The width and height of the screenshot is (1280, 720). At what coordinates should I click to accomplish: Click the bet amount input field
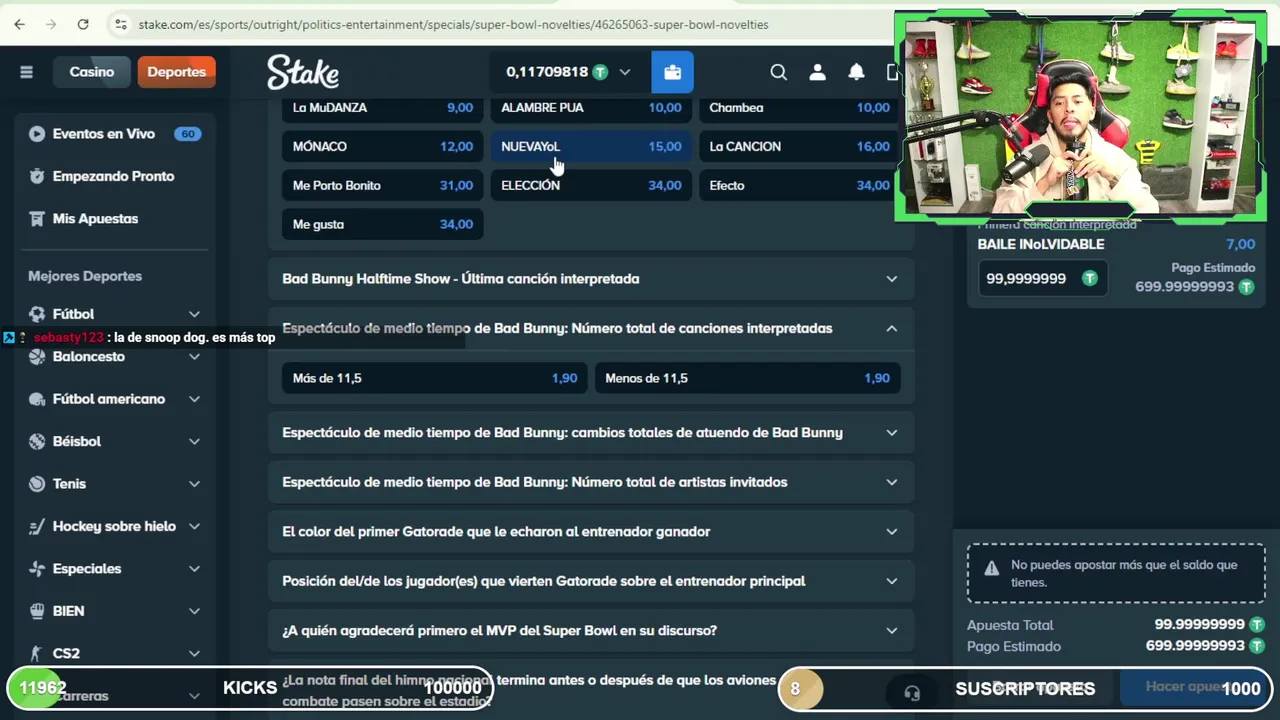1043,279
